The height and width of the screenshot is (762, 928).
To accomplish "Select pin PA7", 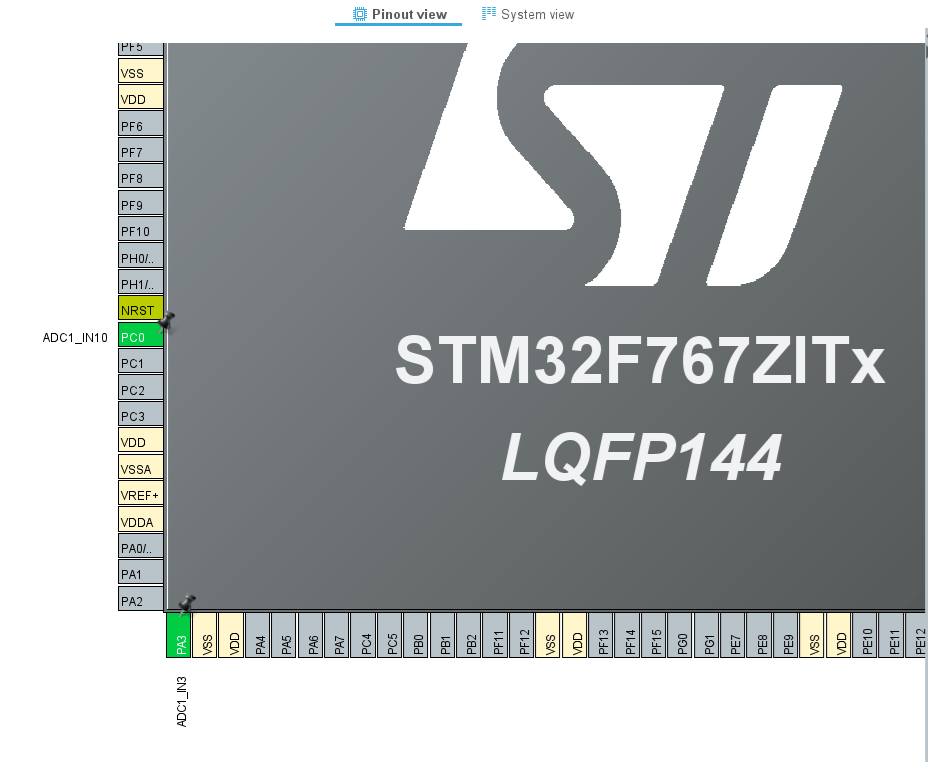I will pyautogui.click(x=337, y=635).
